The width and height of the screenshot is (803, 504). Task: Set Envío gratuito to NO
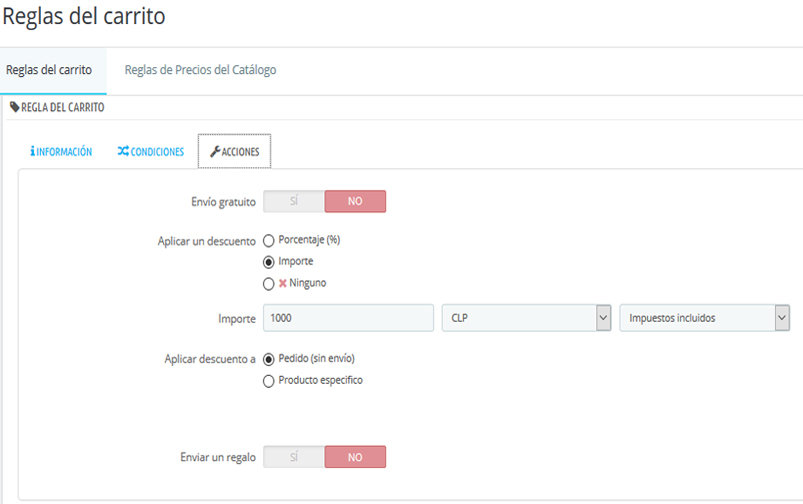point(355,201)
